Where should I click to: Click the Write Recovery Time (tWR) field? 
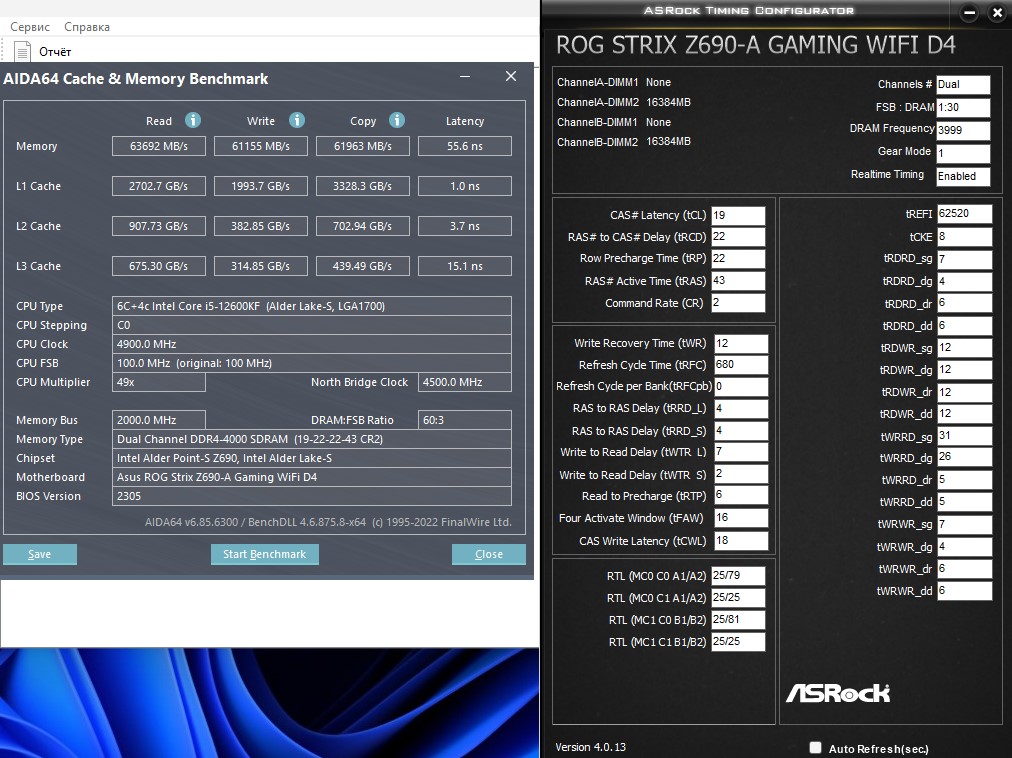tap(741, 343)
